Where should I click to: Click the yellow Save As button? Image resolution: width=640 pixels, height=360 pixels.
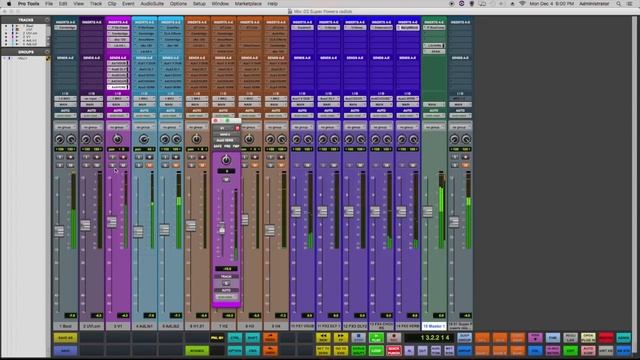[65, 338]
